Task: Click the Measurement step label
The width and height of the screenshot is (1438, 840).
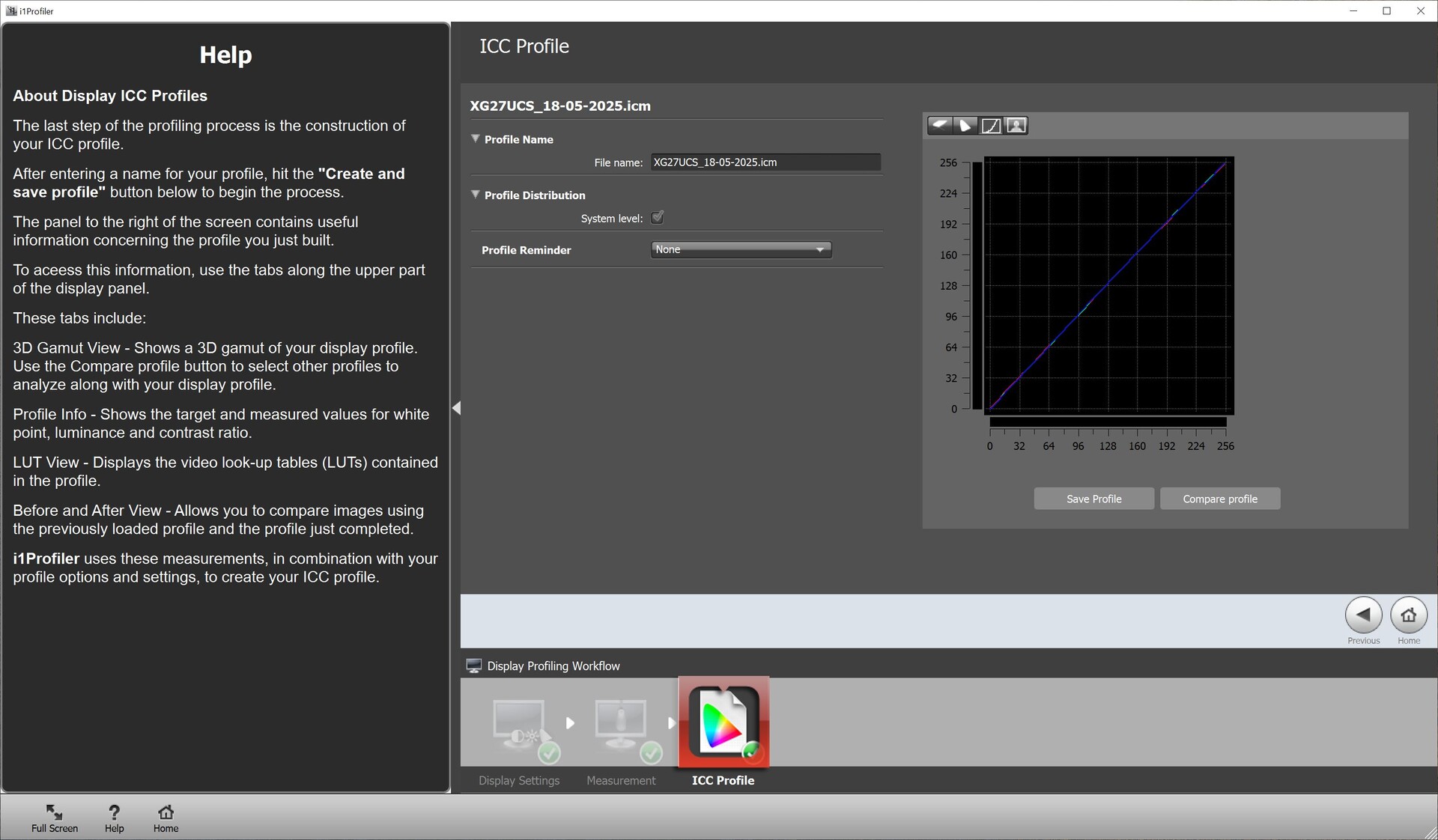Action: click(621, 780)
